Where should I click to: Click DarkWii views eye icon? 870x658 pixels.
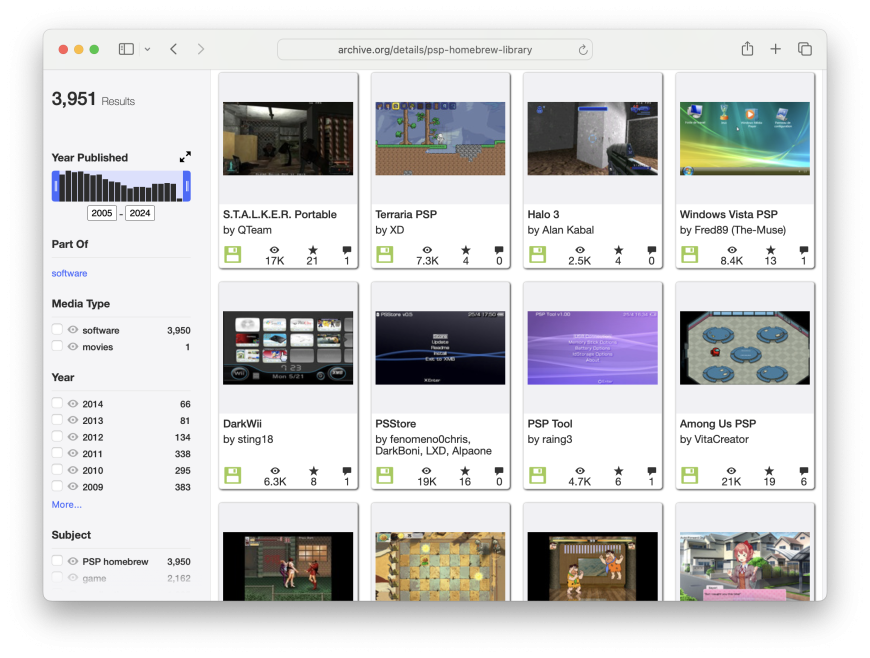[x=275, y=471]
